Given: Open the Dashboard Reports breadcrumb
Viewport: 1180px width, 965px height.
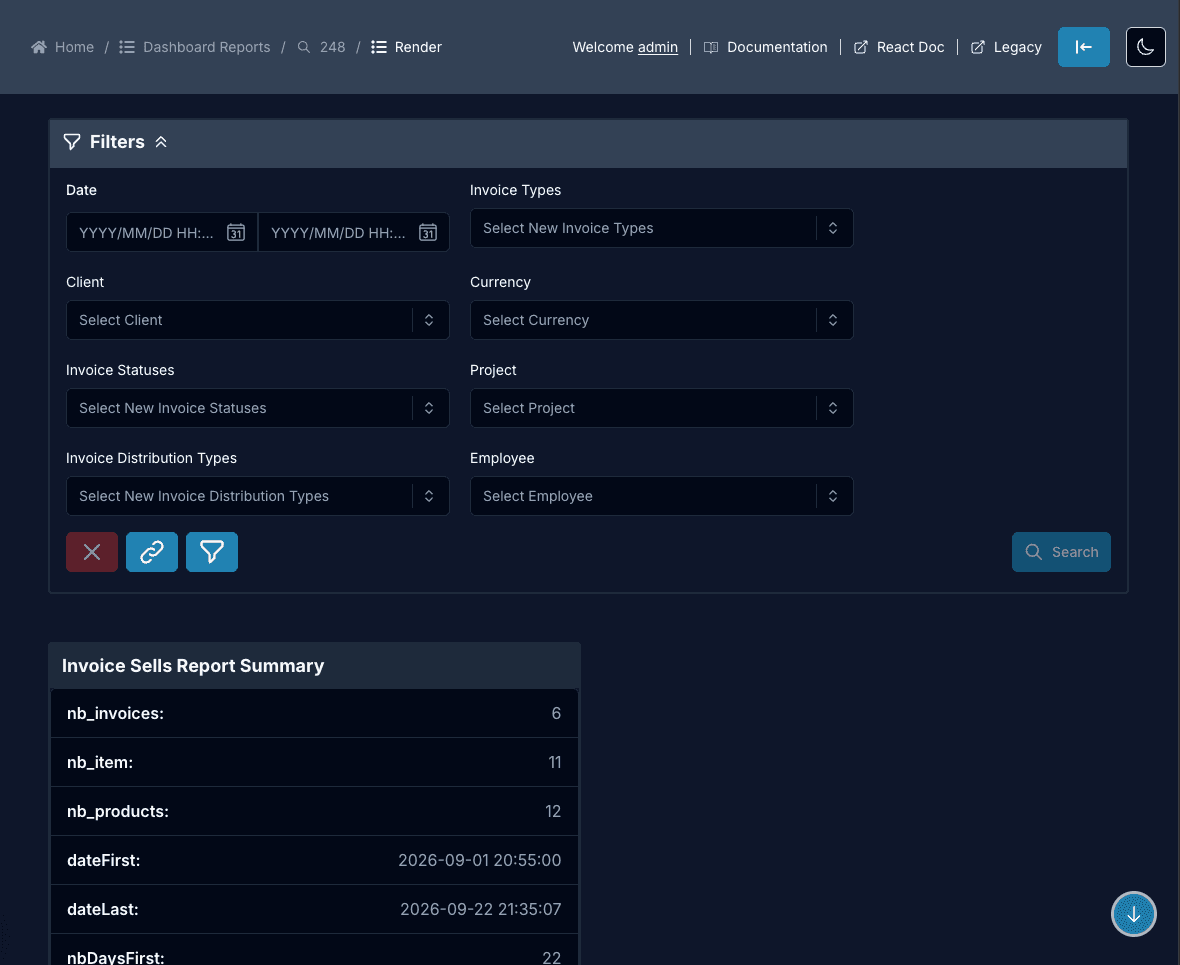Looking at the screenshot, I should click(206, 47).
